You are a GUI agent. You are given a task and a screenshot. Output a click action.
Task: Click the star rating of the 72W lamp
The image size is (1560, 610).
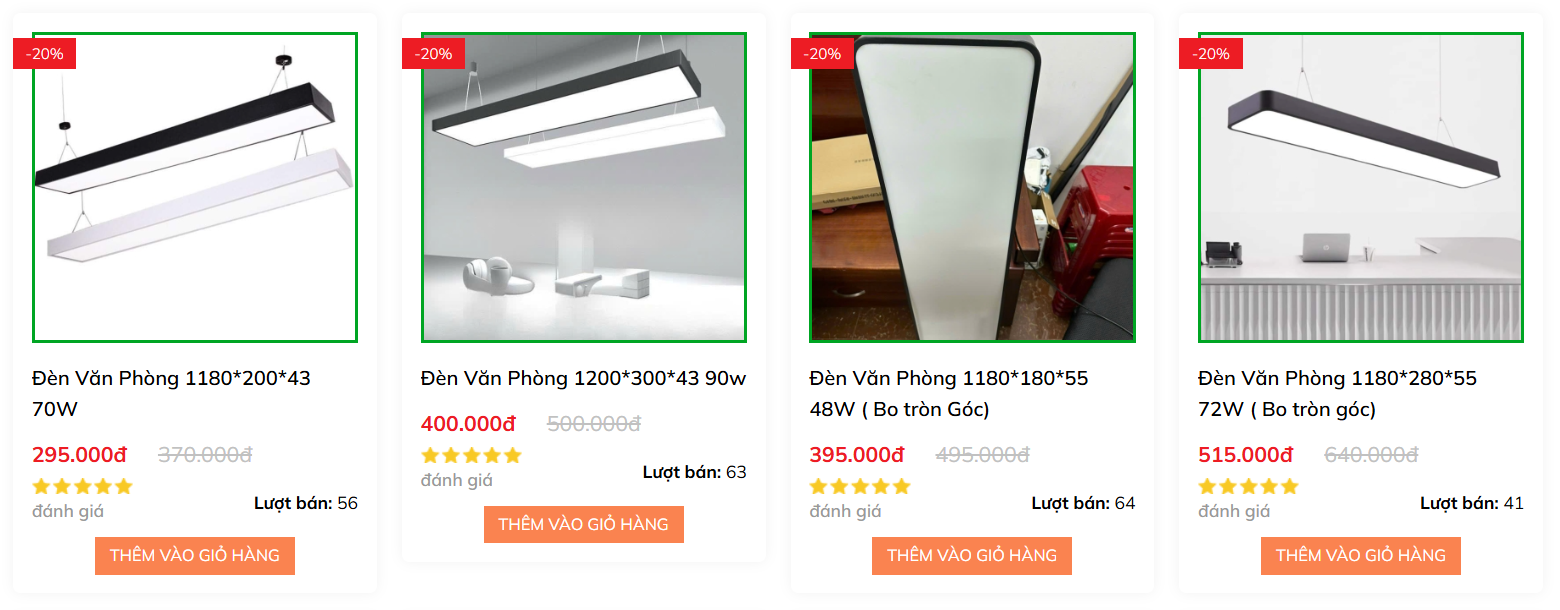coord(1248,487)
